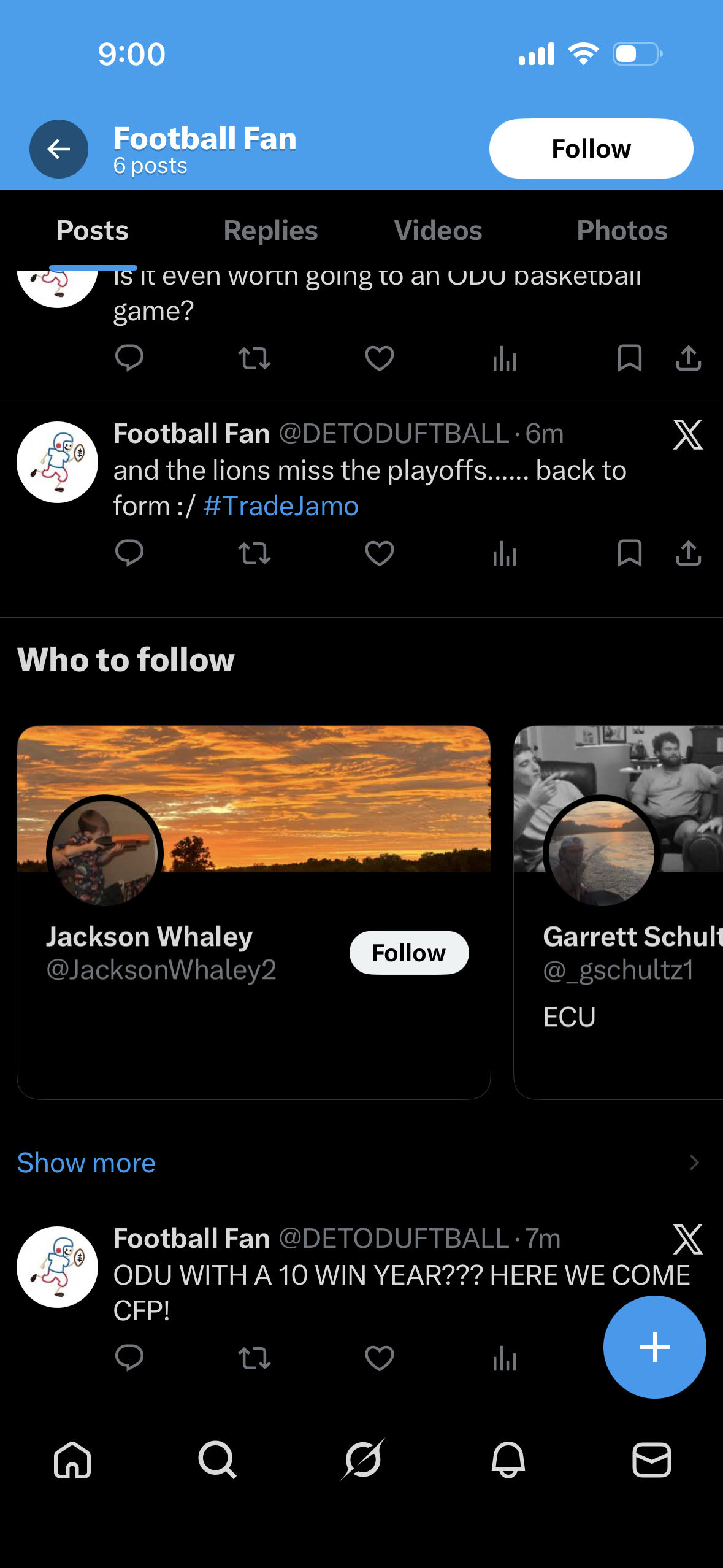Select the Photos tab
This screenshot has width=723, height=1568.
(x=621, y=231)
